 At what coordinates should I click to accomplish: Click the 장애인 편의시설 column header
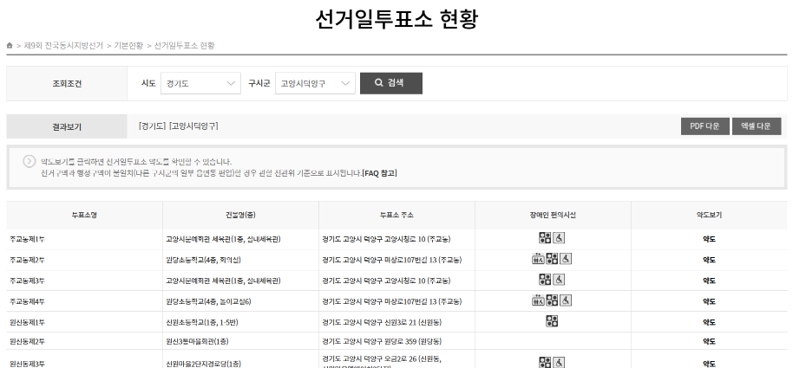[x=553, y=215]
